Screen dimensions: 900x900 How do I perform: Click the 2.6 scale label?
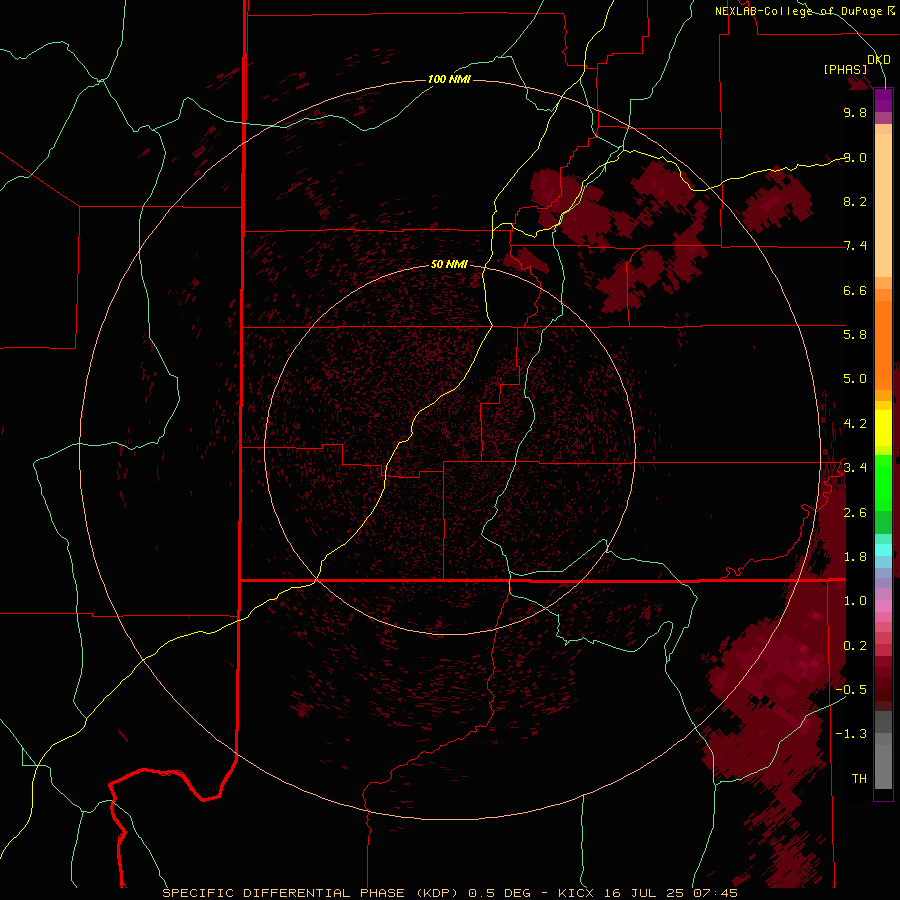pyautogui.click(x=855, y=513)
